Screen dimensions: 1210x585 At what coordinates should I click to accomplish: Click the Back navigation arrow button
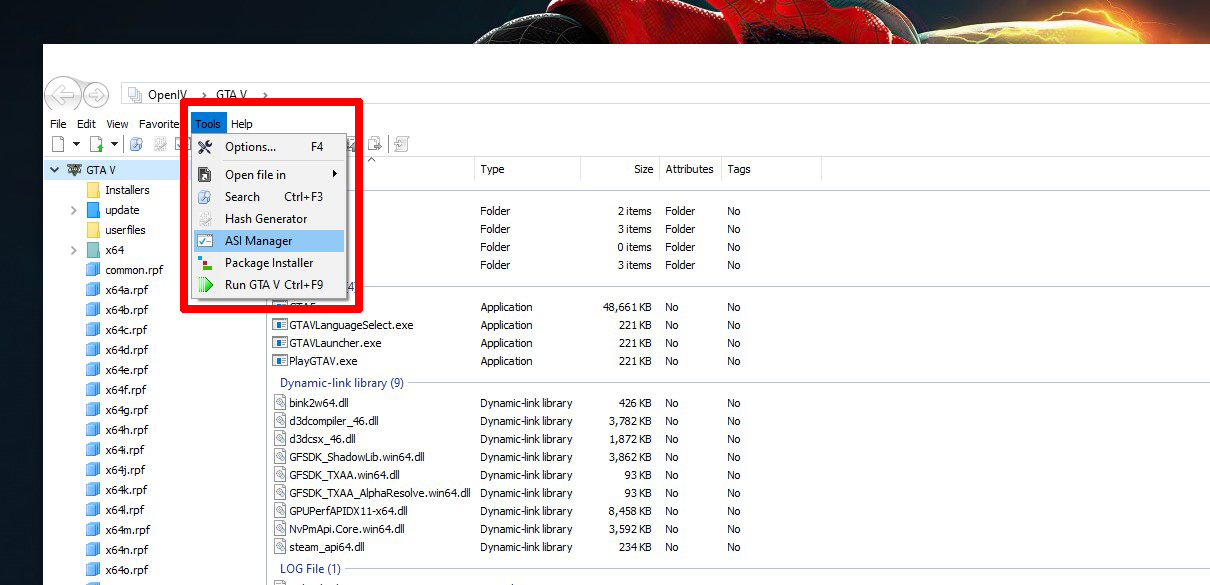62,95
